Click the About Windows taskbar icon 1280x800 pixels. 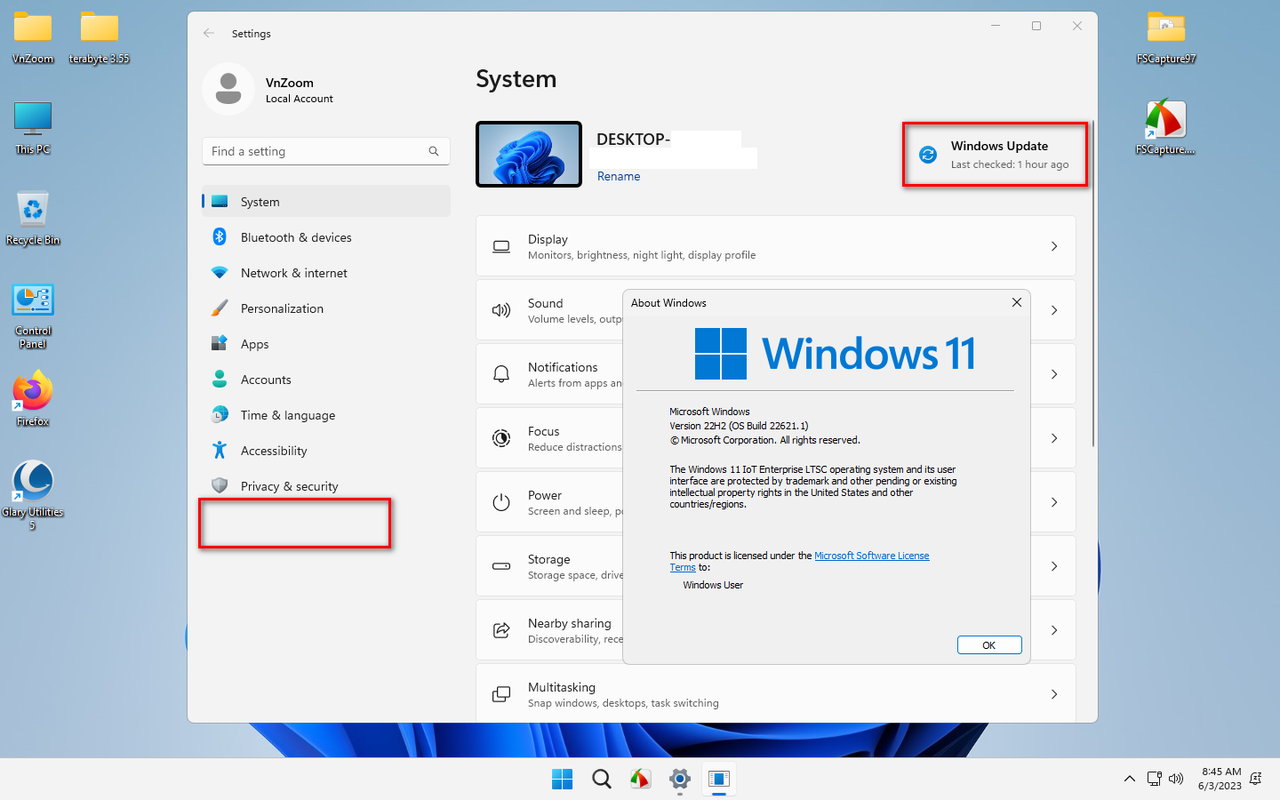coord(719,779)
